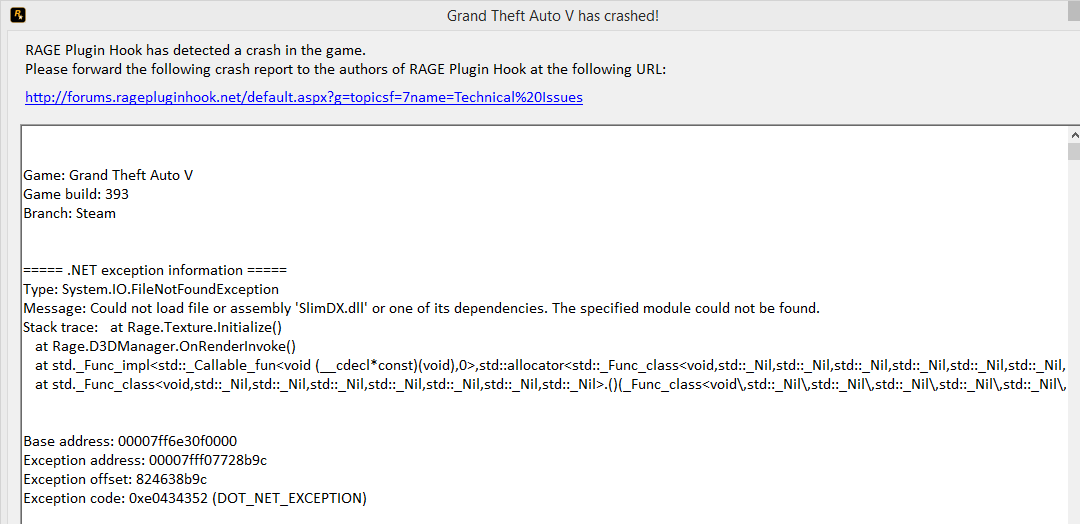Click the scrollbar up arrow in crash report

coord(1073,134)
